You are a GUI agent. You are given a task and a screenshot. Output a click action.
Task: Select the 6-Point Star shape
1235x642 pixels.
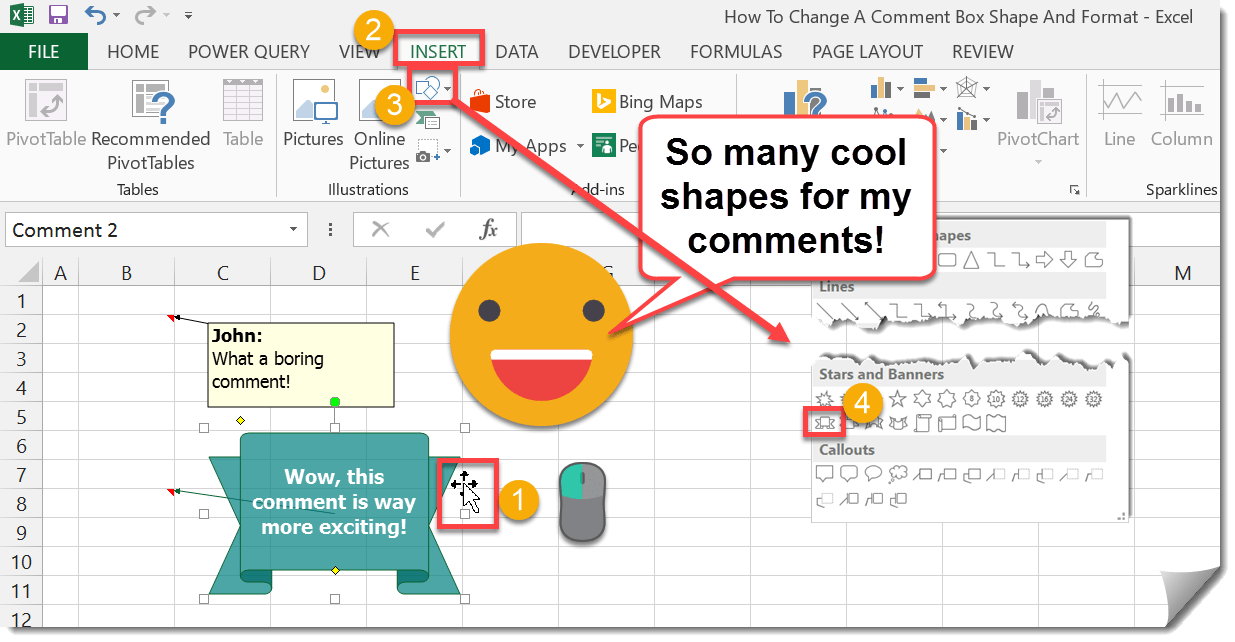(x=922, y=398)
